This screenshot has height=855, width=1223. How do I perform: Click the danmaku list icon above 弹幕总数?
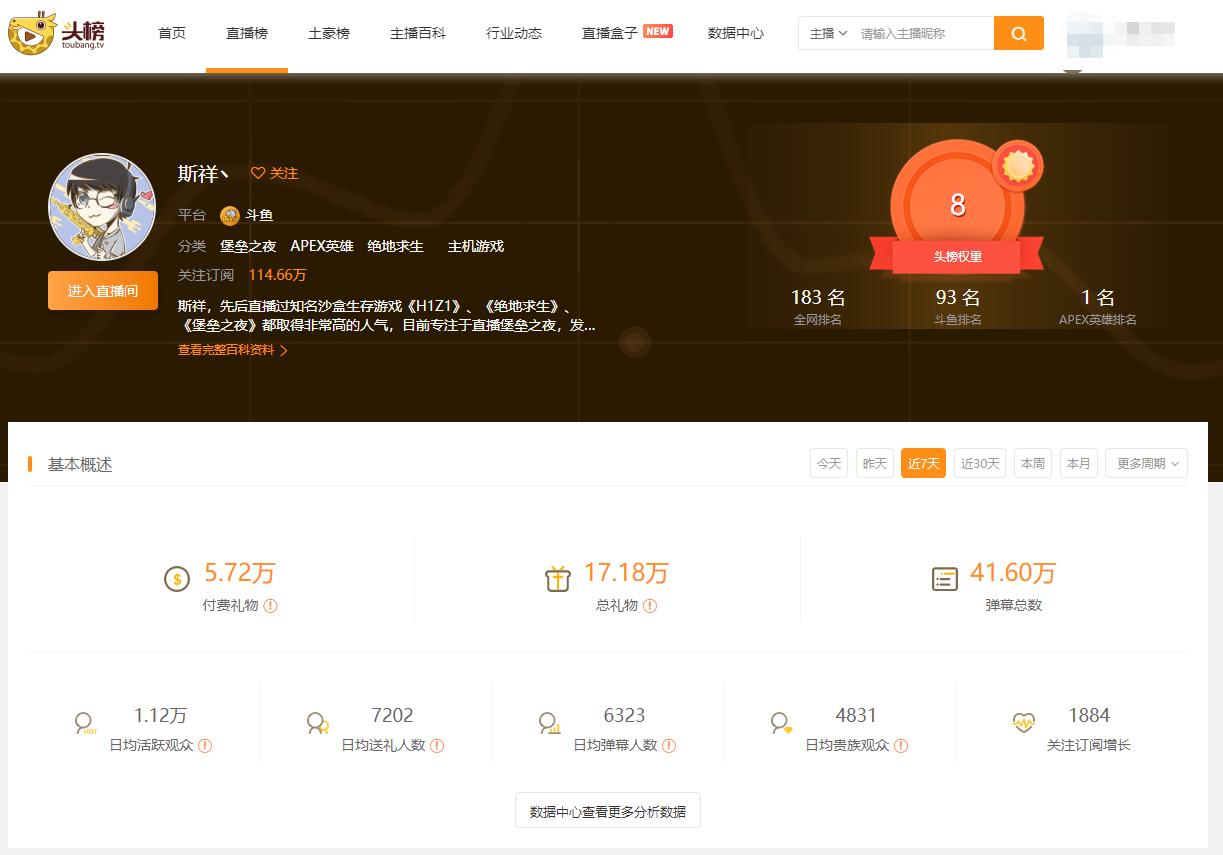[x=944, y=579]
